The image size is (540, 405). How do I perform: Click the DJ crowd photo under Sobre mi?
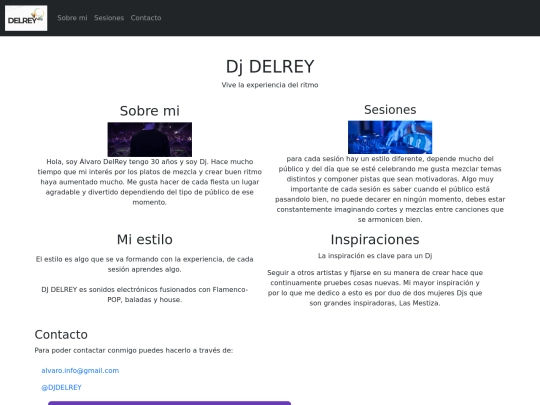[x=150, y=139]
